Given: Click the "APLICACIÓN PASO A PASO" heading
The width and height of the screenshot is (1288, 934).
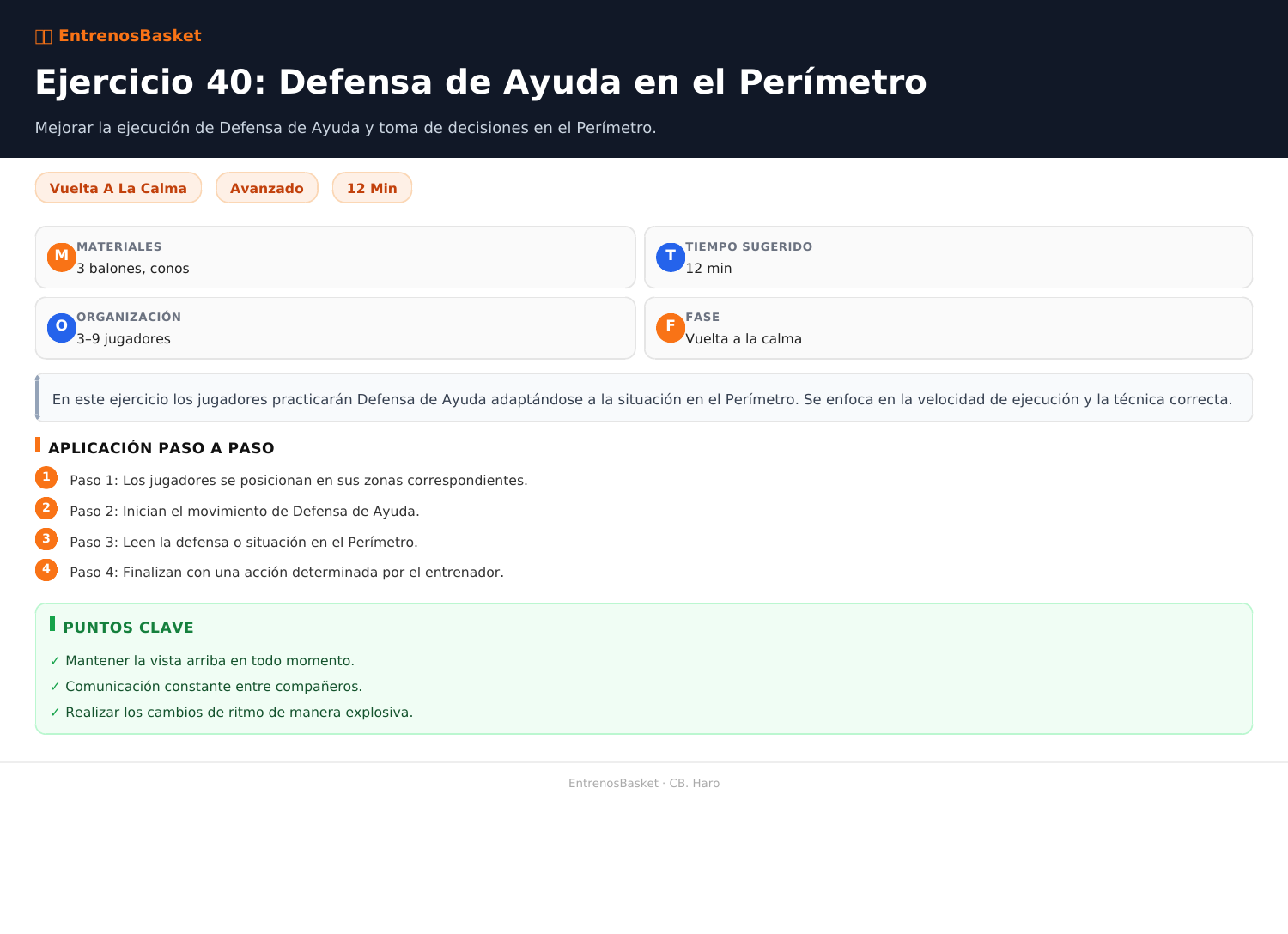Looking at the screenshot, I should click(161, 448).
